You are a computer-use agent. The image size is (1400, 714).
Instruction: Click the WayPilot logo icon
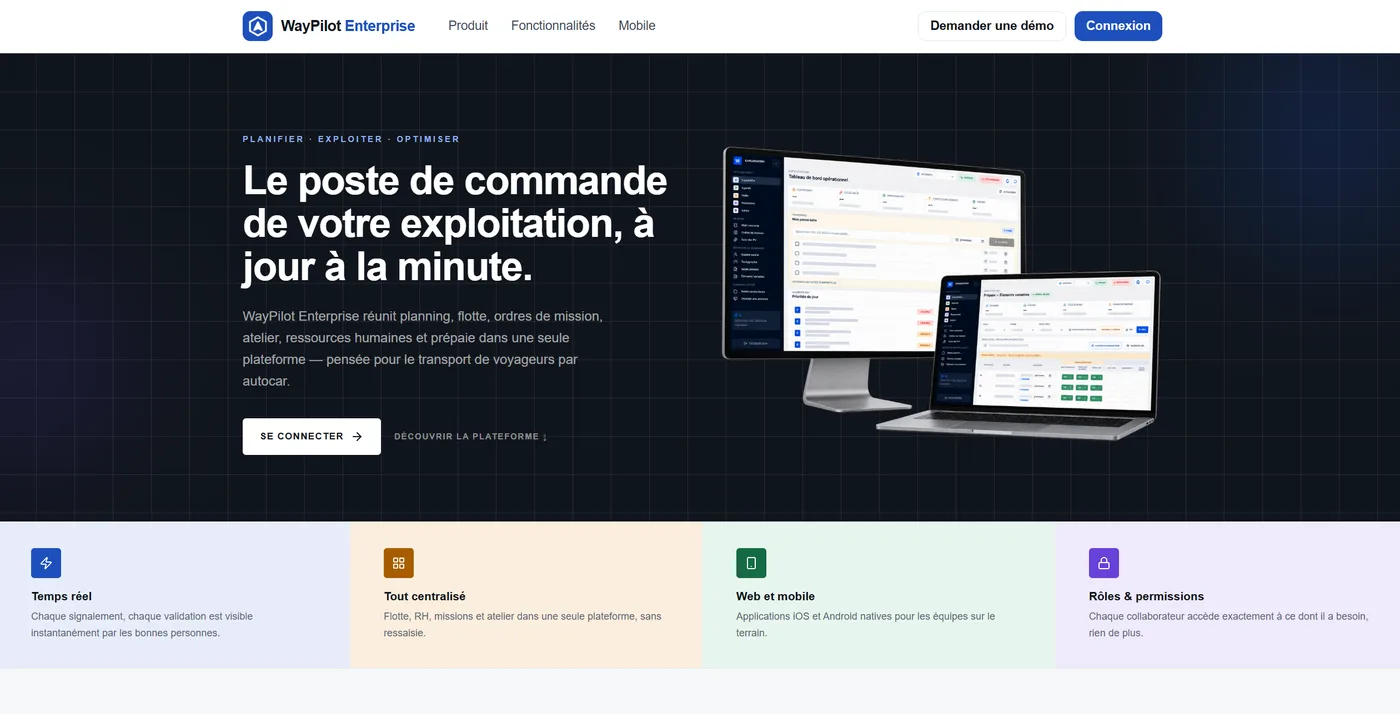[x=258, y=26]
